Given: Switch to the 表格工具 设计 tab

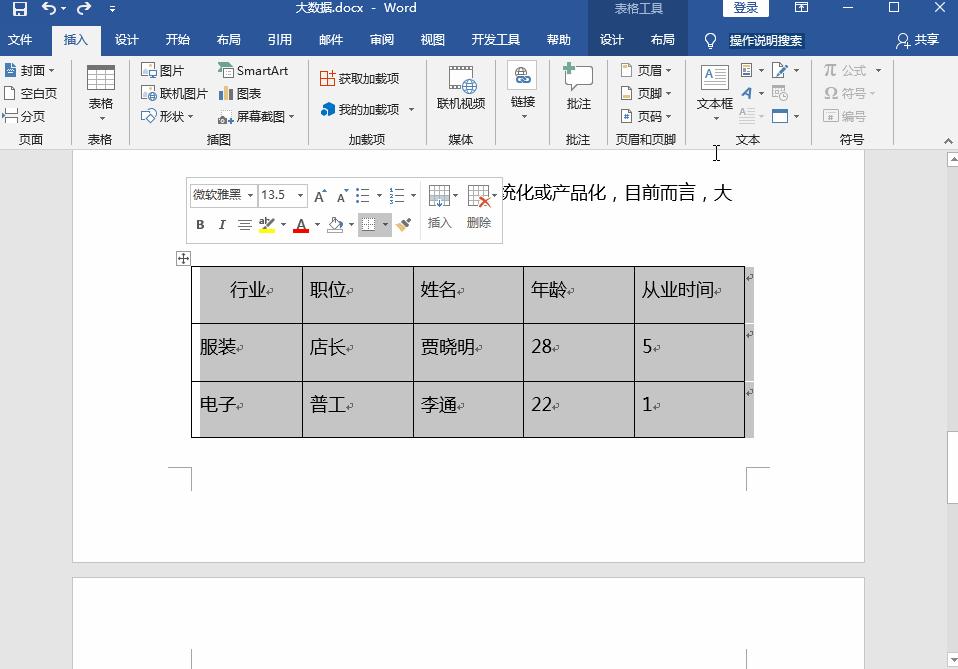Looking at the screenshot, I should [613, 40].
